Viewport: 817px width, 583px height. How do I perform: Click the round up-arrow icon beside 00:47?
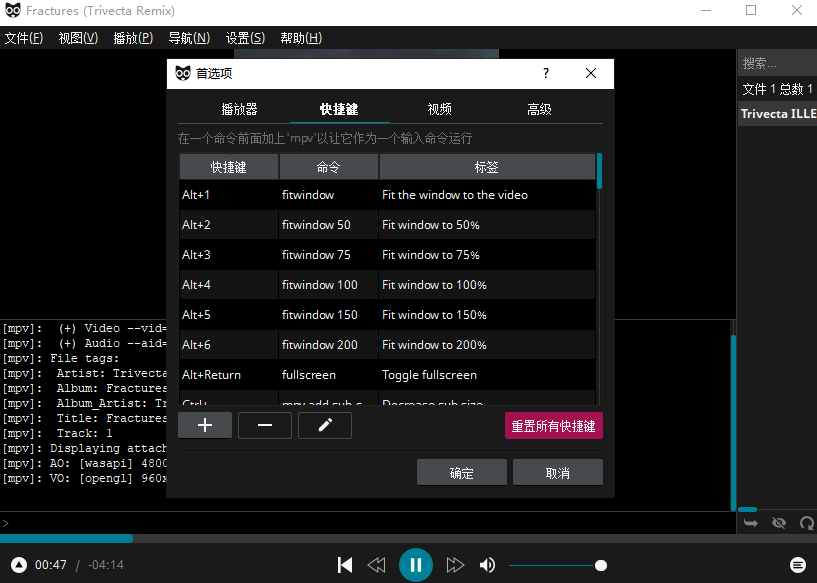[19, 565]
